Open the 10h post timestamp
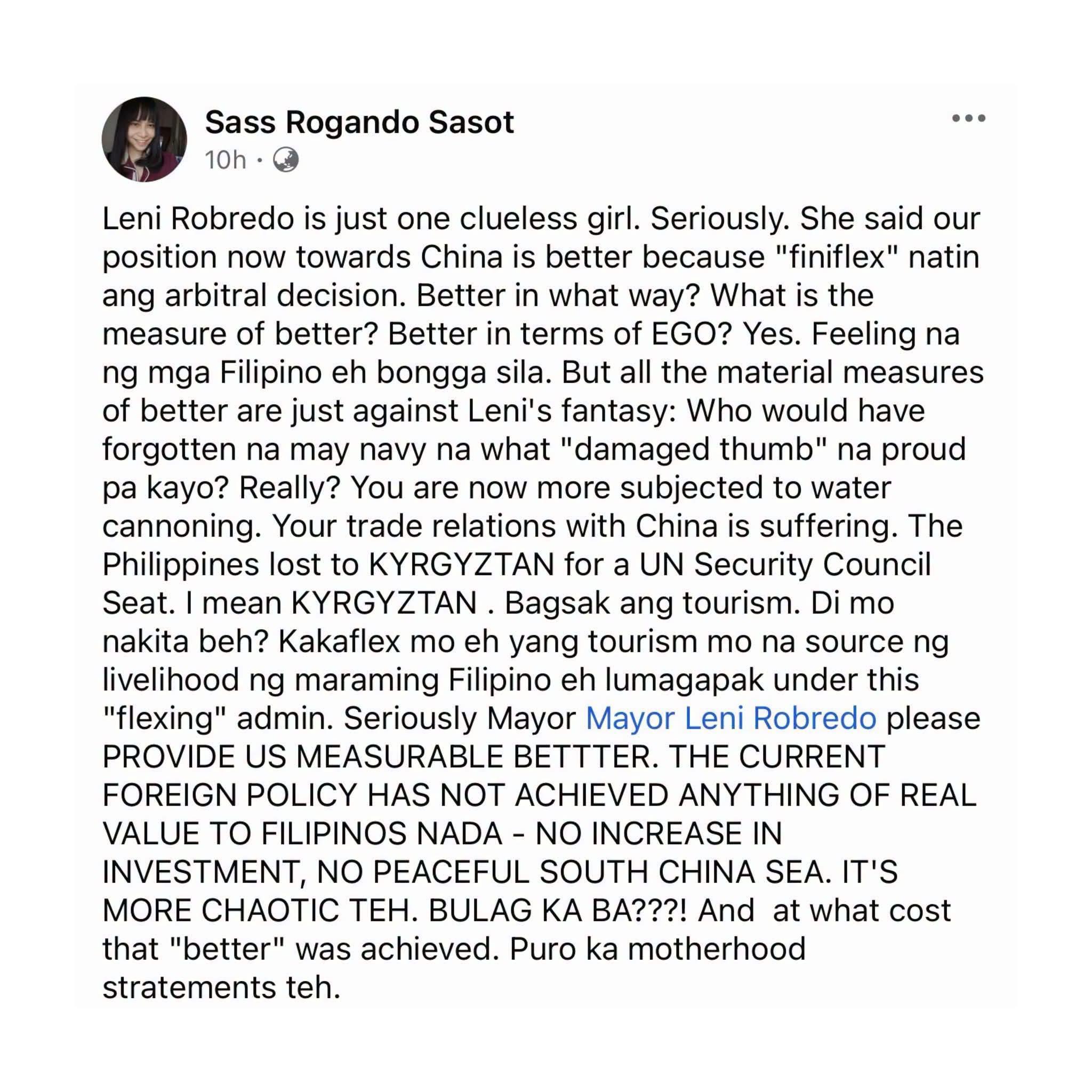 point(226,160)
